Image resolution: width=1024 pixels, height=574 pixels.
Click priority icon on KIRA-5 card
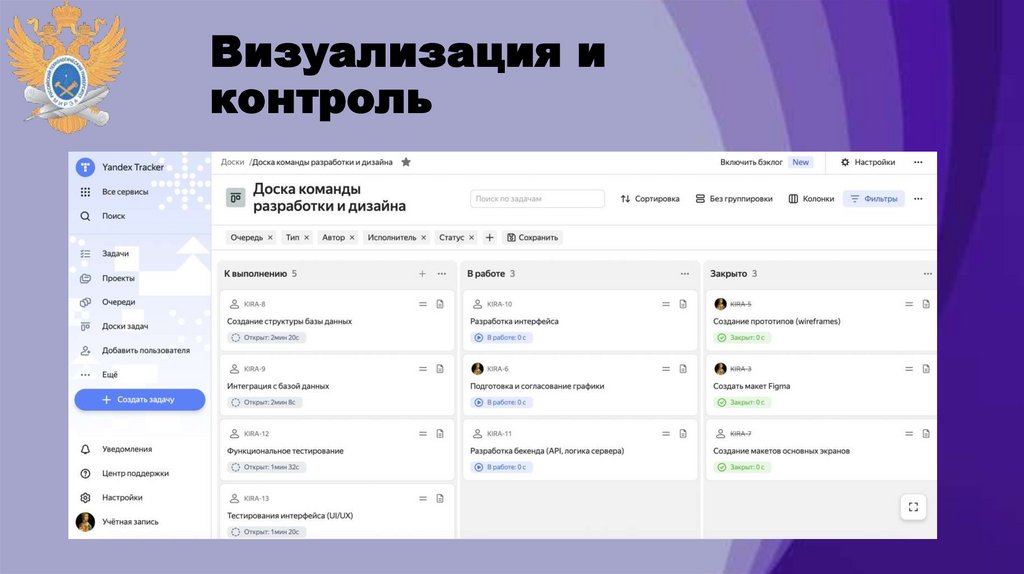(x=909, y=304)
